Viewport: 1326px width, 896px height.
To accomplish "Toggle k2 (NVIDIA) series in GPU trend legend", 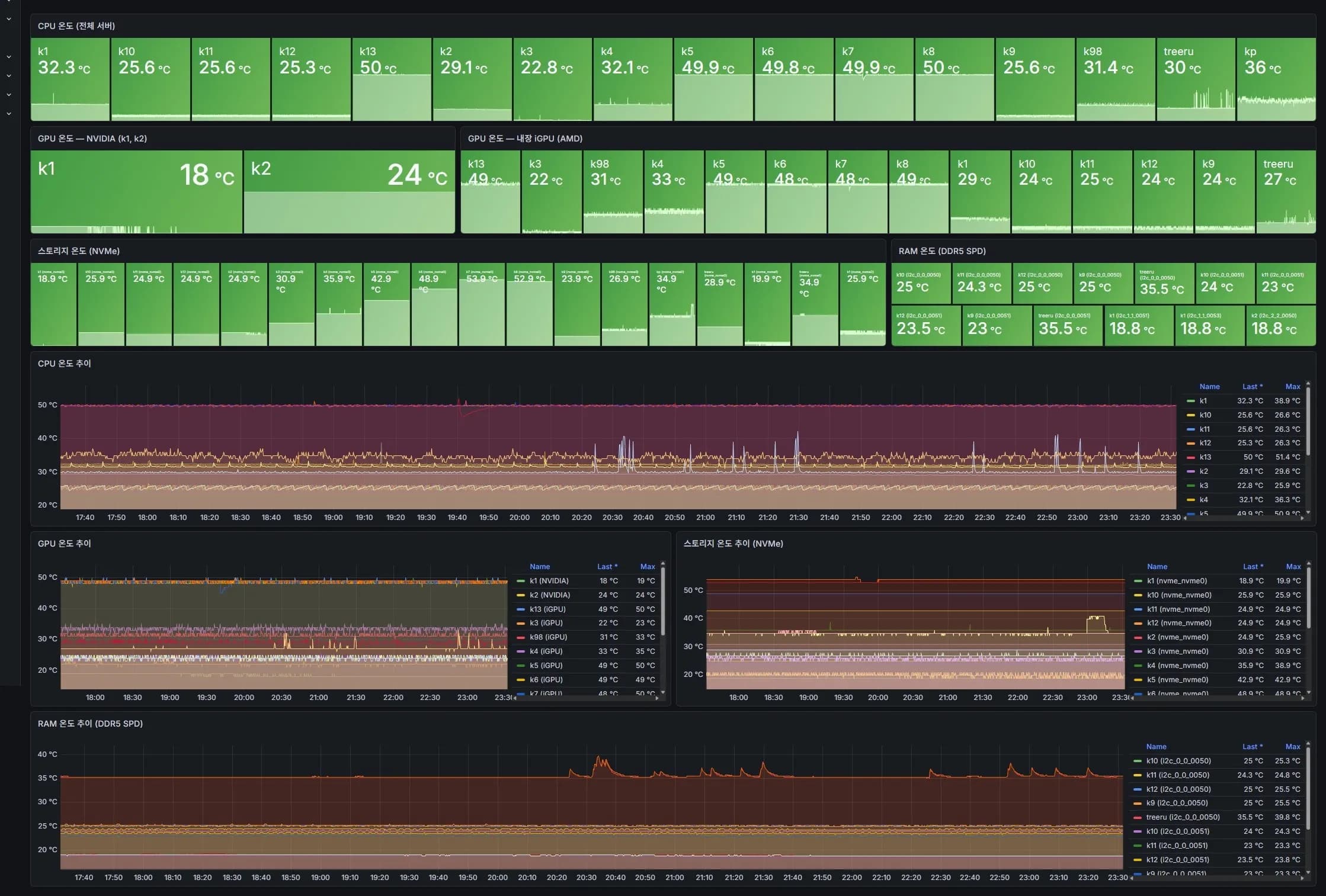I will 549,595.
